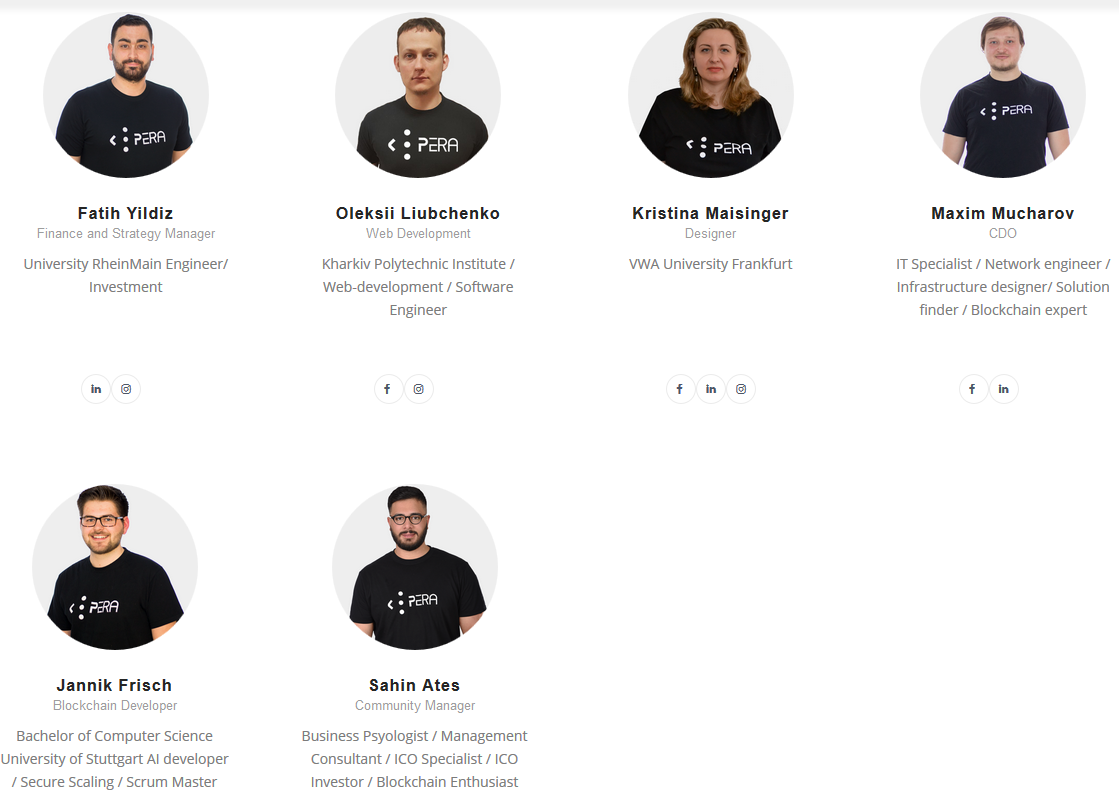This screenshot has height=812, width=1119.
Task: Select the Fatih Yildiz name heading
Action: (x=126, y=213)
